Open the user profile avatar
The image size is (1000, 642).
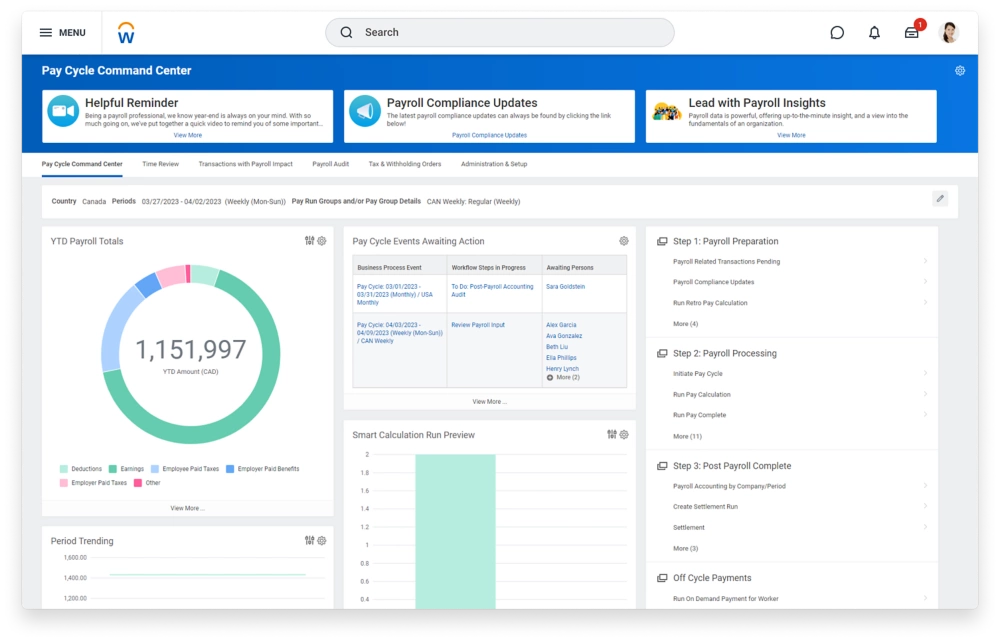(x=950, y=33)
